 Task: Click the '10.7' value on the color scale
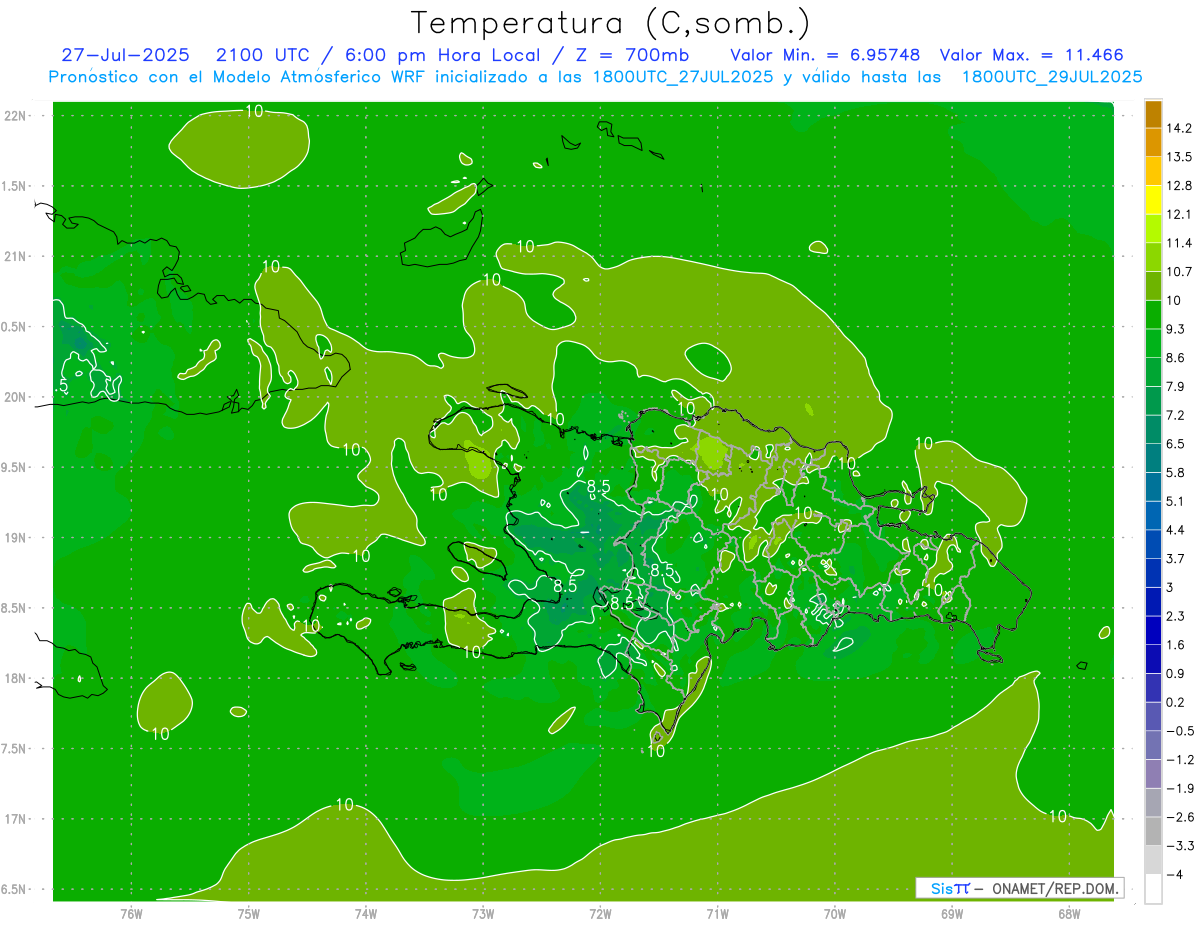pos(1178,272)
